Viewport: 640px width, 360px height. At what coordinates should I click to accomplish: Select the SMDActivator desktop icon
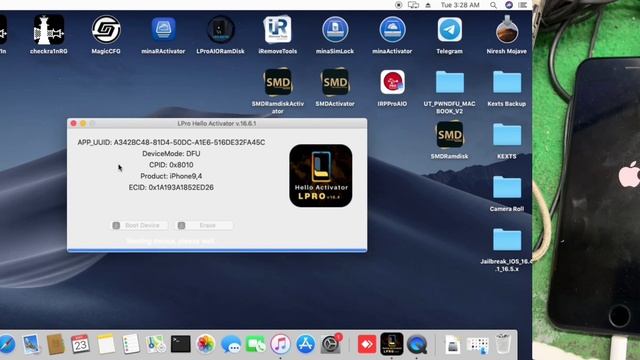(x=335, y=82)
